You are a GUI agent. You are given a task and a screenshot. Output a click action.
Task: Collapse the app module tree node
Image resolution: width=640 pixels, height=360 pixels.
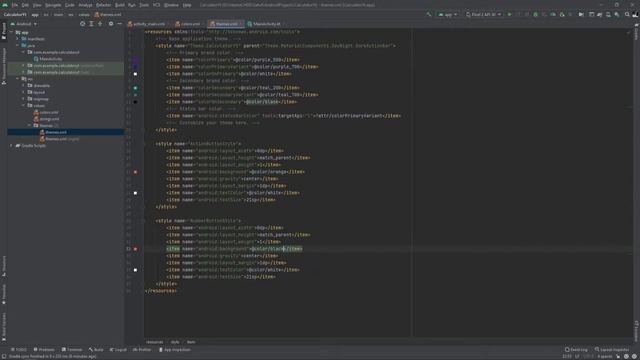coord(11,32)
